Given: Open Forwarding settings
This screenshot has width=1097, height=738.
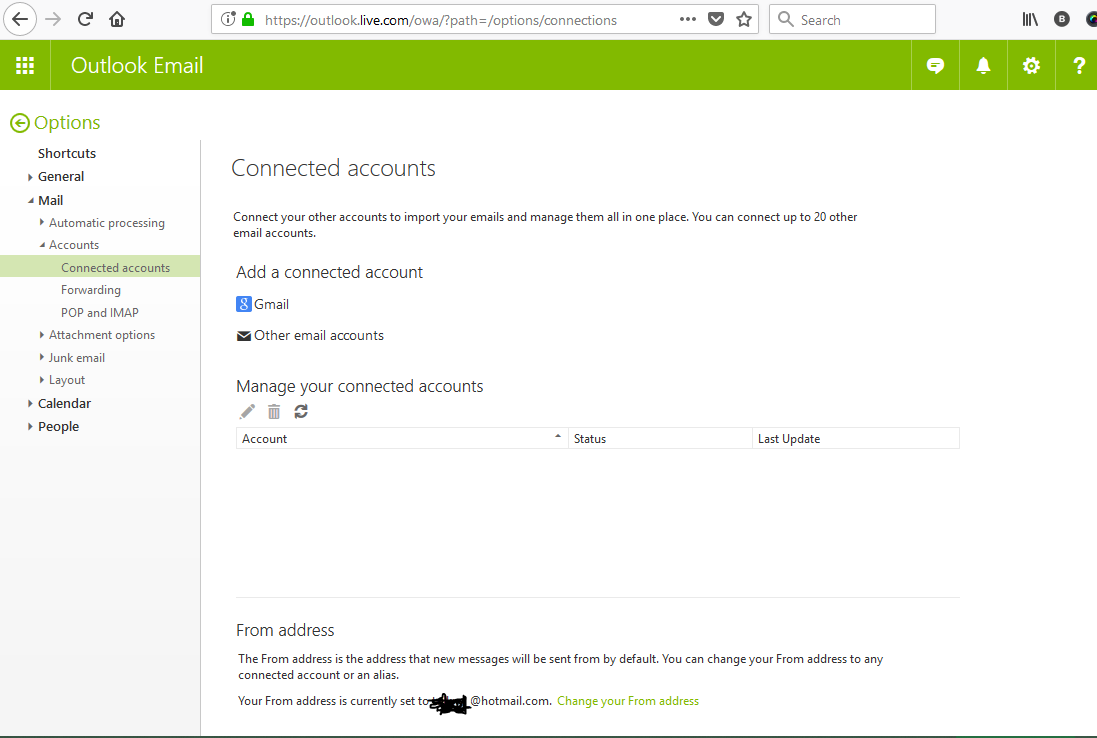Looking at the screenshot, I should click(x=91, y=290).
